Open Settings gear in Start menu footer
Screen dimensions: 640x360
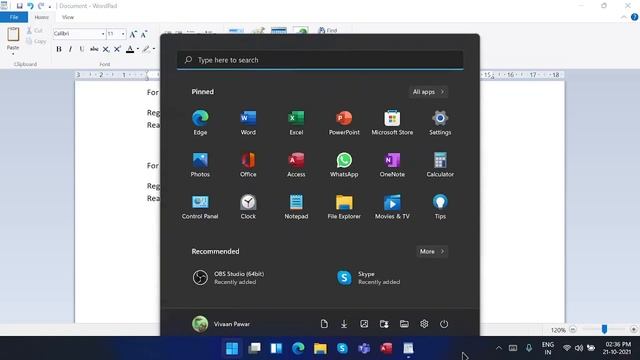coord(424,324)
